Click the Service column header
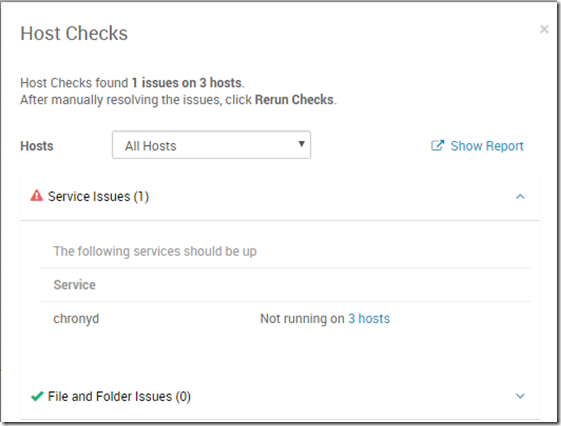The height and width of the screenshot is (426, 561). pos(74,285)
